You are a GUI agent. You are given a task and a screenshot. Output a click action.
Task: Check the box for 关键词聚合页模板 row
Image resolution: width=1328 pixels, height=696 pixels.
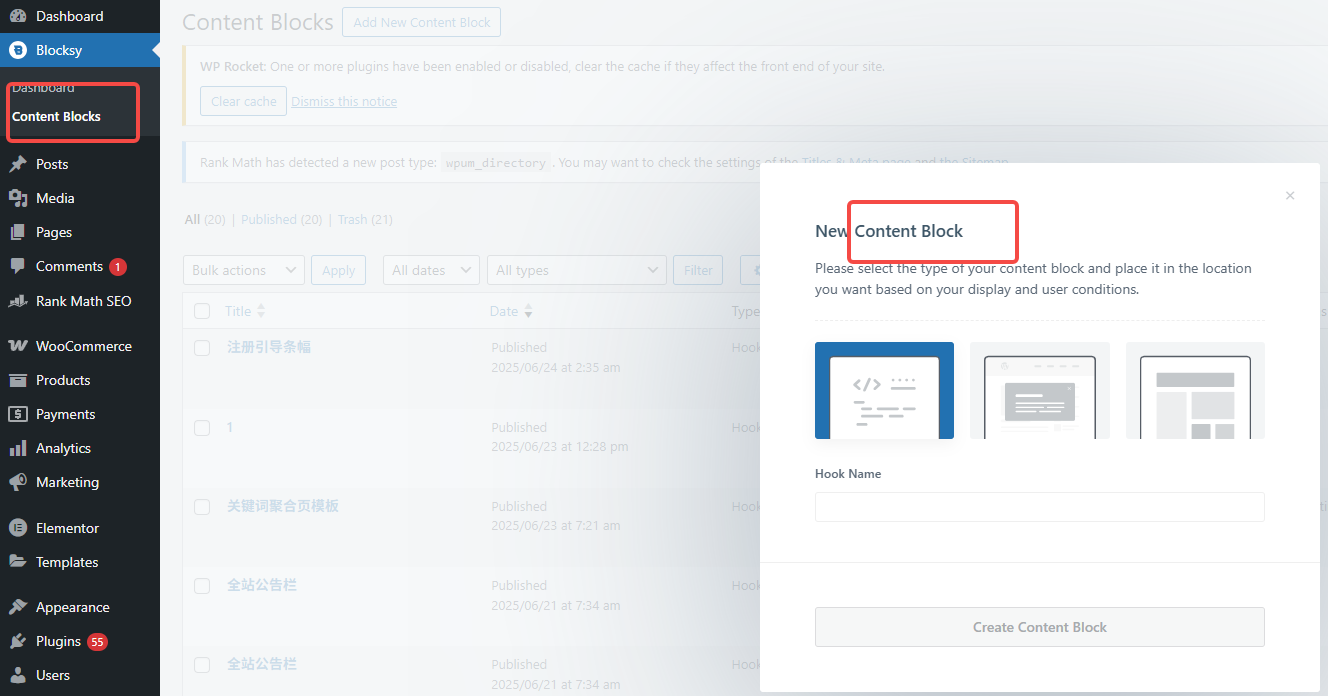click(202, 506)
